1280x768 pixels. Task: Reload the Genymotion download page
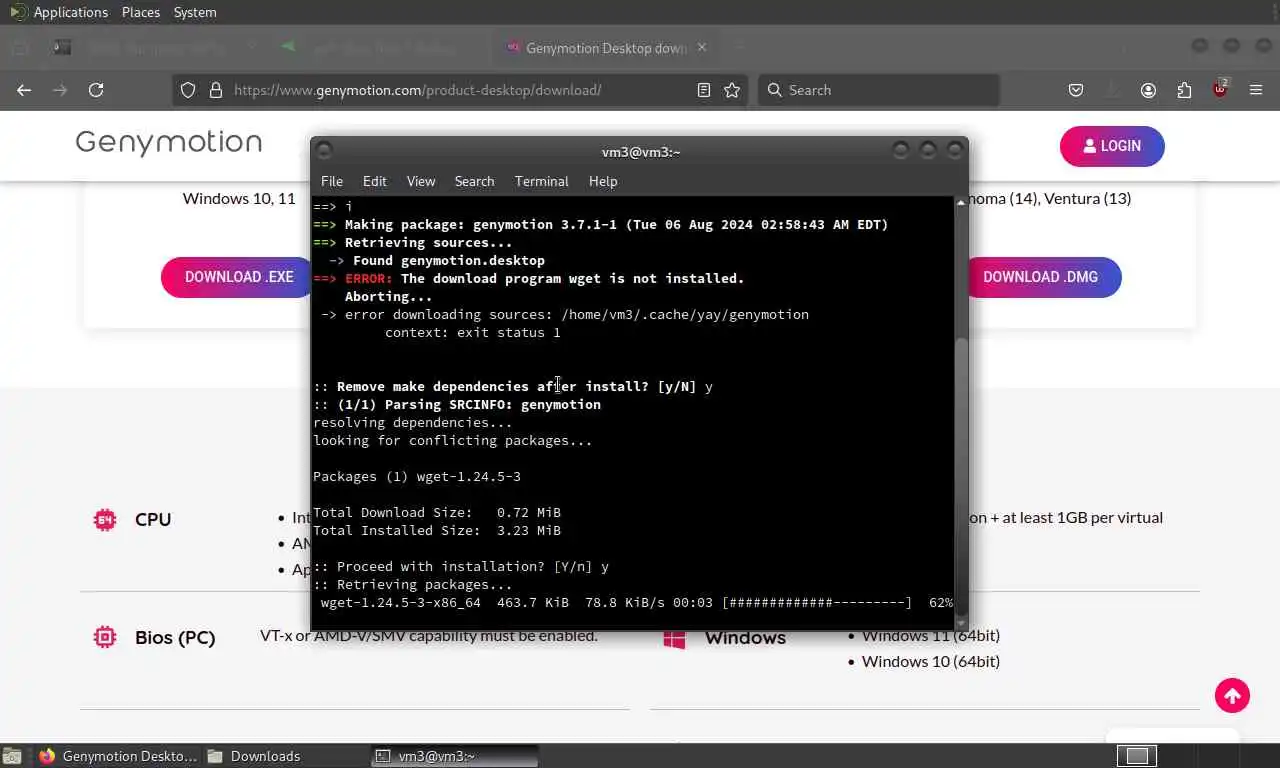96,90
